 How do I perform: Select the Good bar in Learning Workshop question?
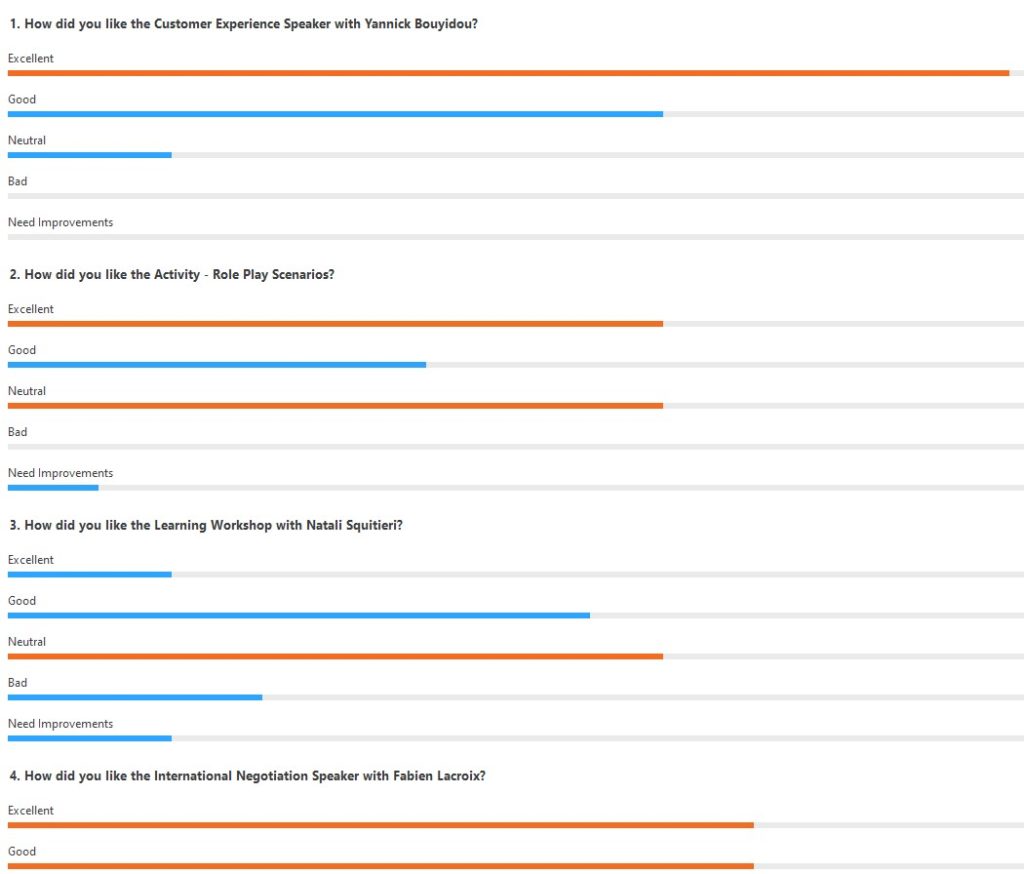click(298, 616)
